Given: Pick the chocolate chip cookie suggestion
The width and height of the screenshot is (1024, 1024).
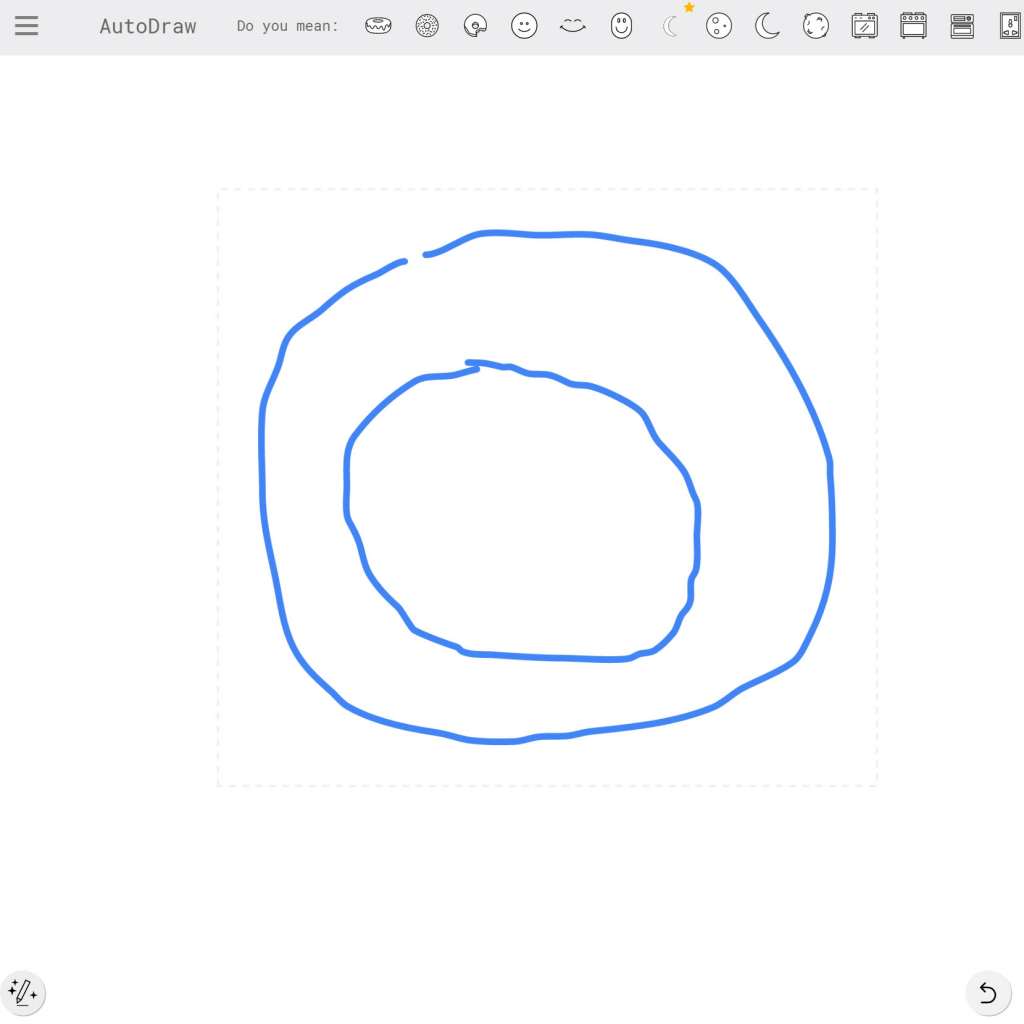Looking at the screenshot, I should click(816, 26).
